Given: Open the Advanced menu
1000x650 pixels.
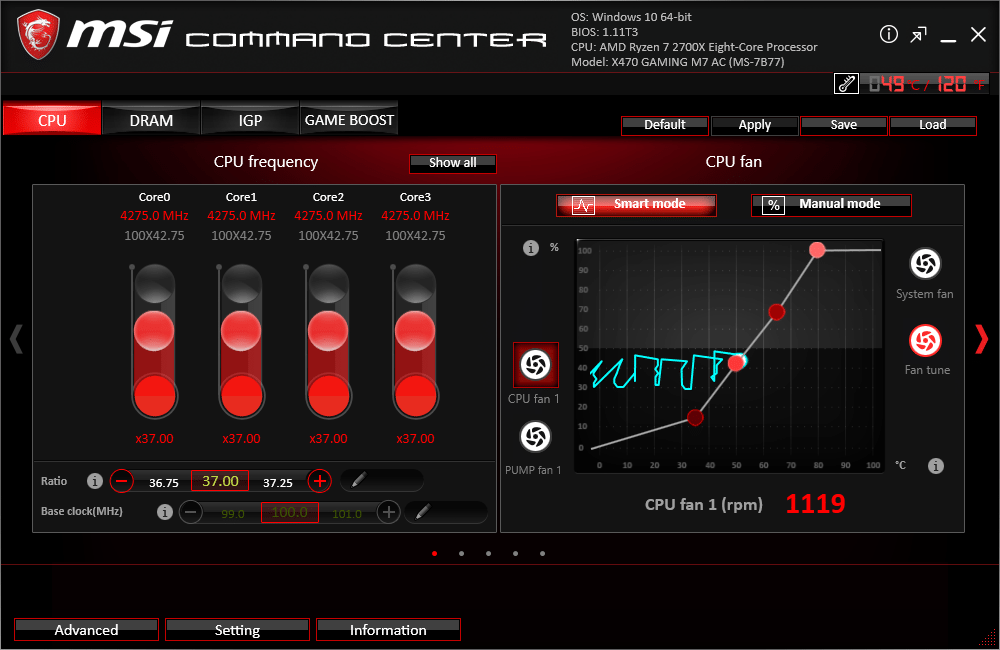Looking at the screenshot, I should (86, 630).
